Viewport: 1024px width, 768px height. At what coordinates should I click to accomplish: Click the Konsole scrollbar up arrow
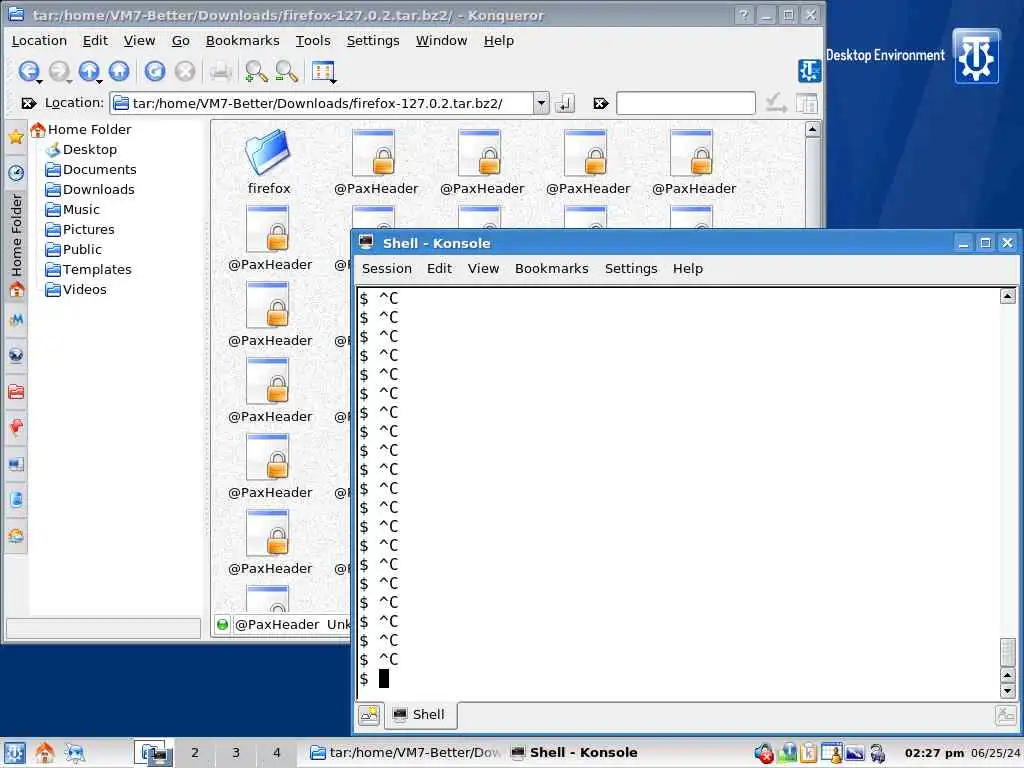[1007, 297]
